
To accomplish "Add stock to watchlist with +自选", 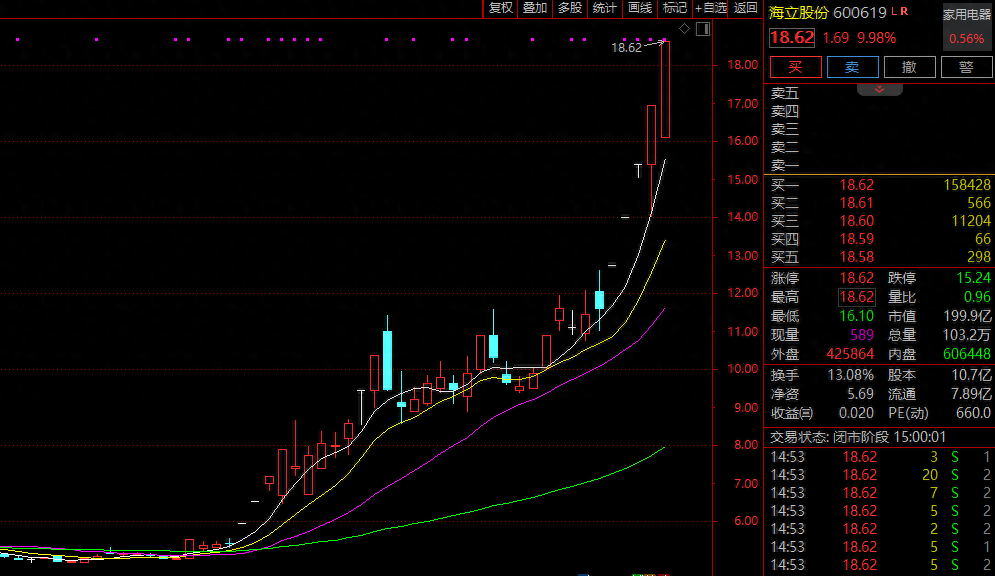I will pos(711,8).
